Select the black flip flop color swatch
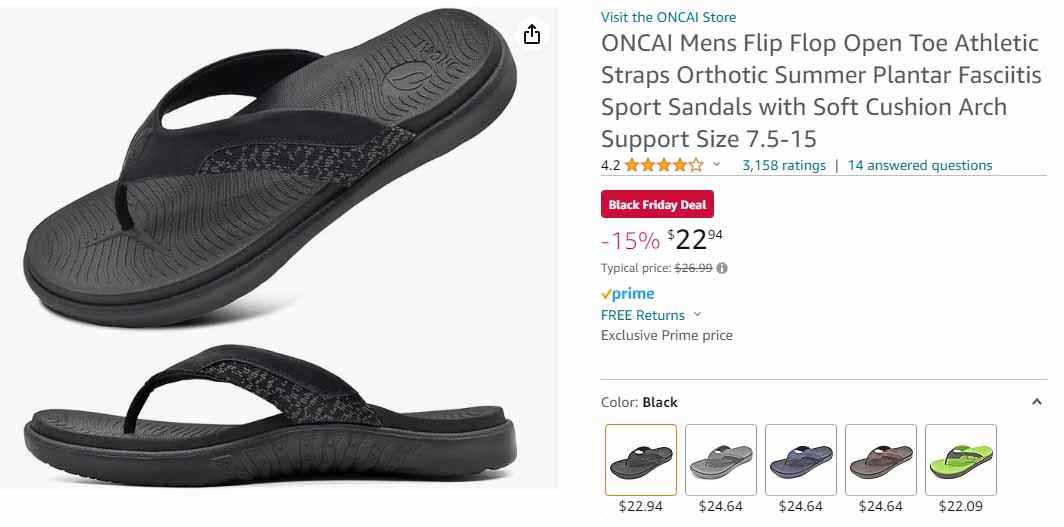 (641, 460)
